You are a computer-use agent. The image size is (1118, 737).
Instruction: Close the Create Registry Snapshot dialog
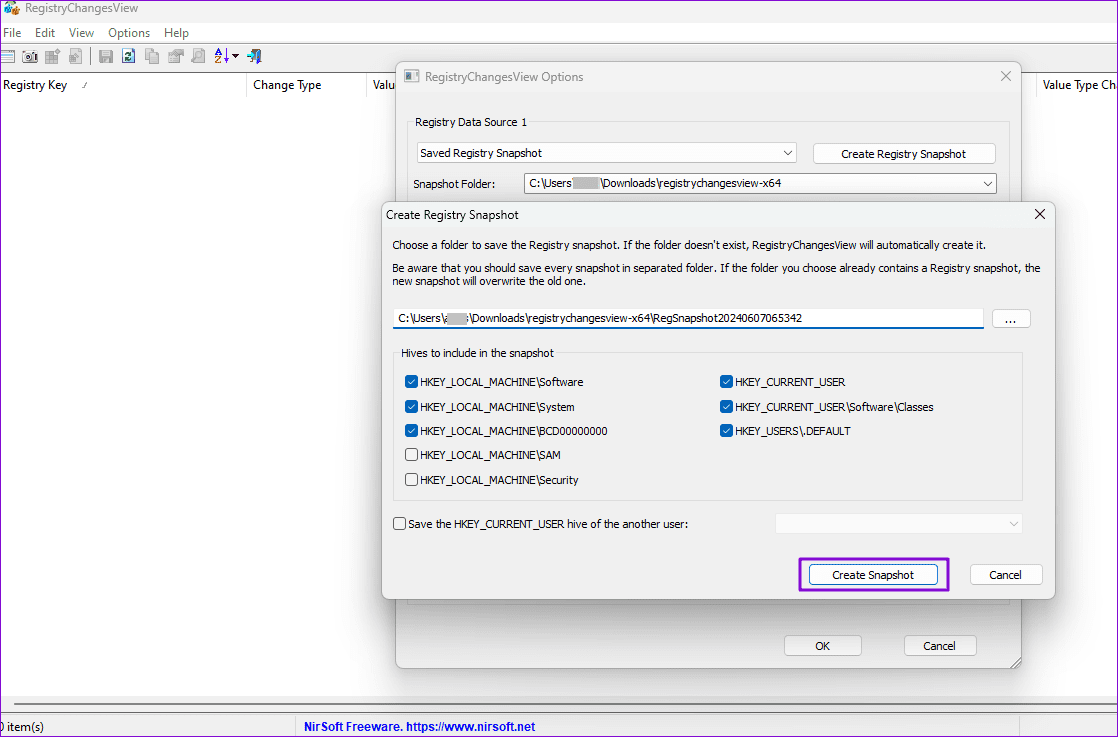click(1040, 215)
